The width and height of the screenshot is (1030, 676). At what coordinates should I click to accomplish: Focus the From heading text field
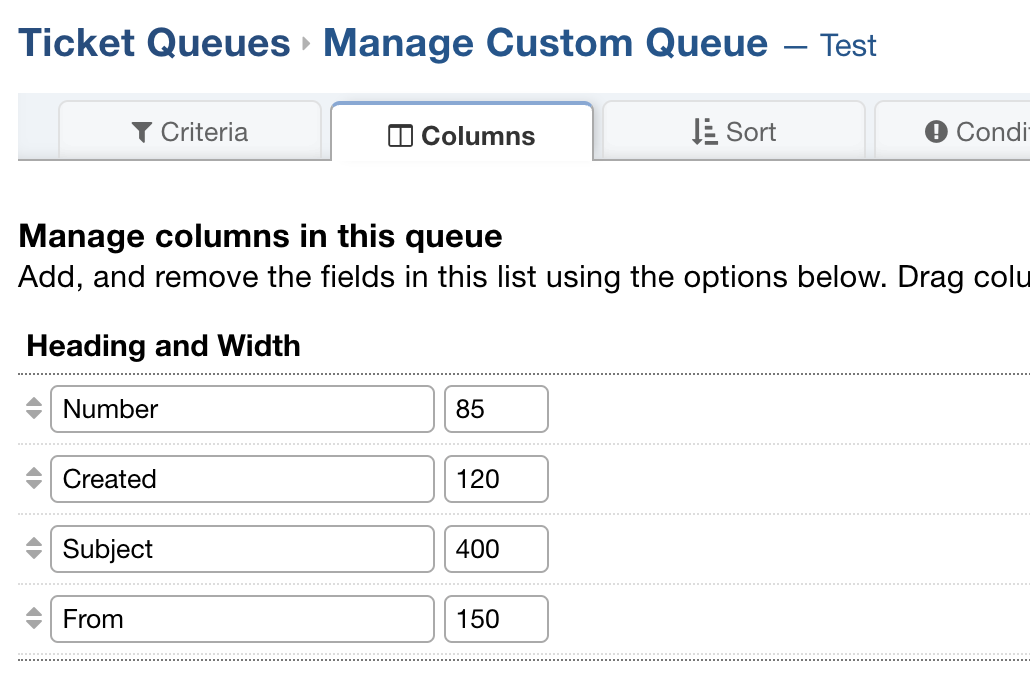pyautogui.click(x=242, y=619)
